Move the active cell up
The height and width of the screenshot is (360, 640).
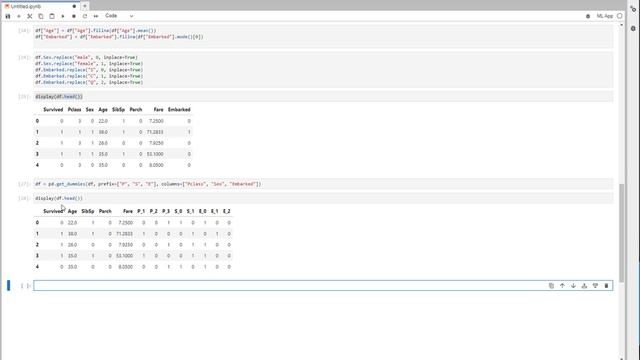tap(562, 286)
